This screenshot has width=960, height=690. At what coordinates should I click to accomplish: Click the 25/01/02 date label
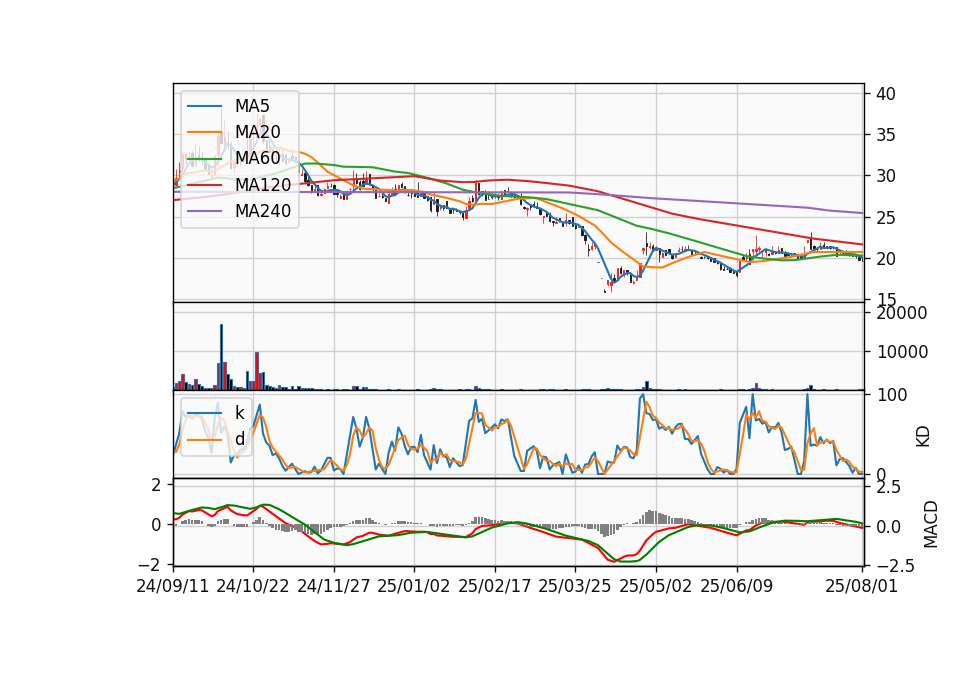tap(414, 586)
